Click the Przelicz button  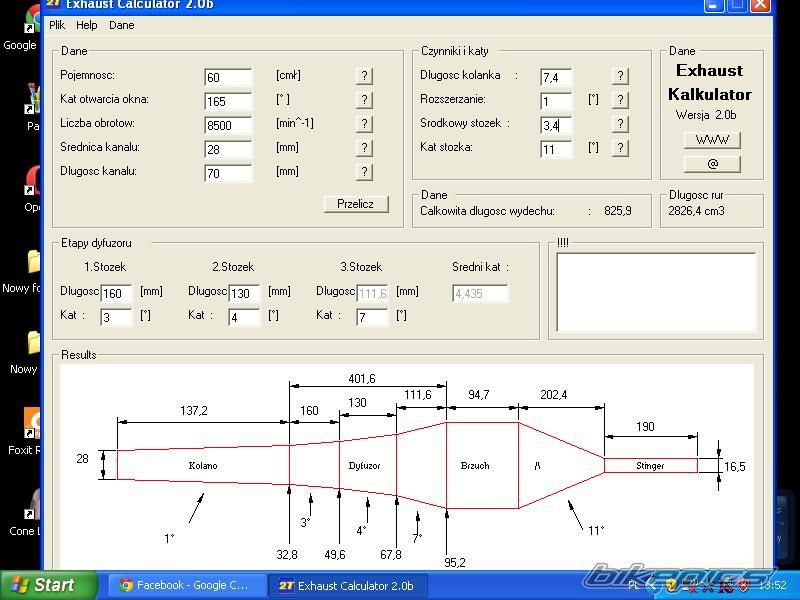[x=356, y=204]
